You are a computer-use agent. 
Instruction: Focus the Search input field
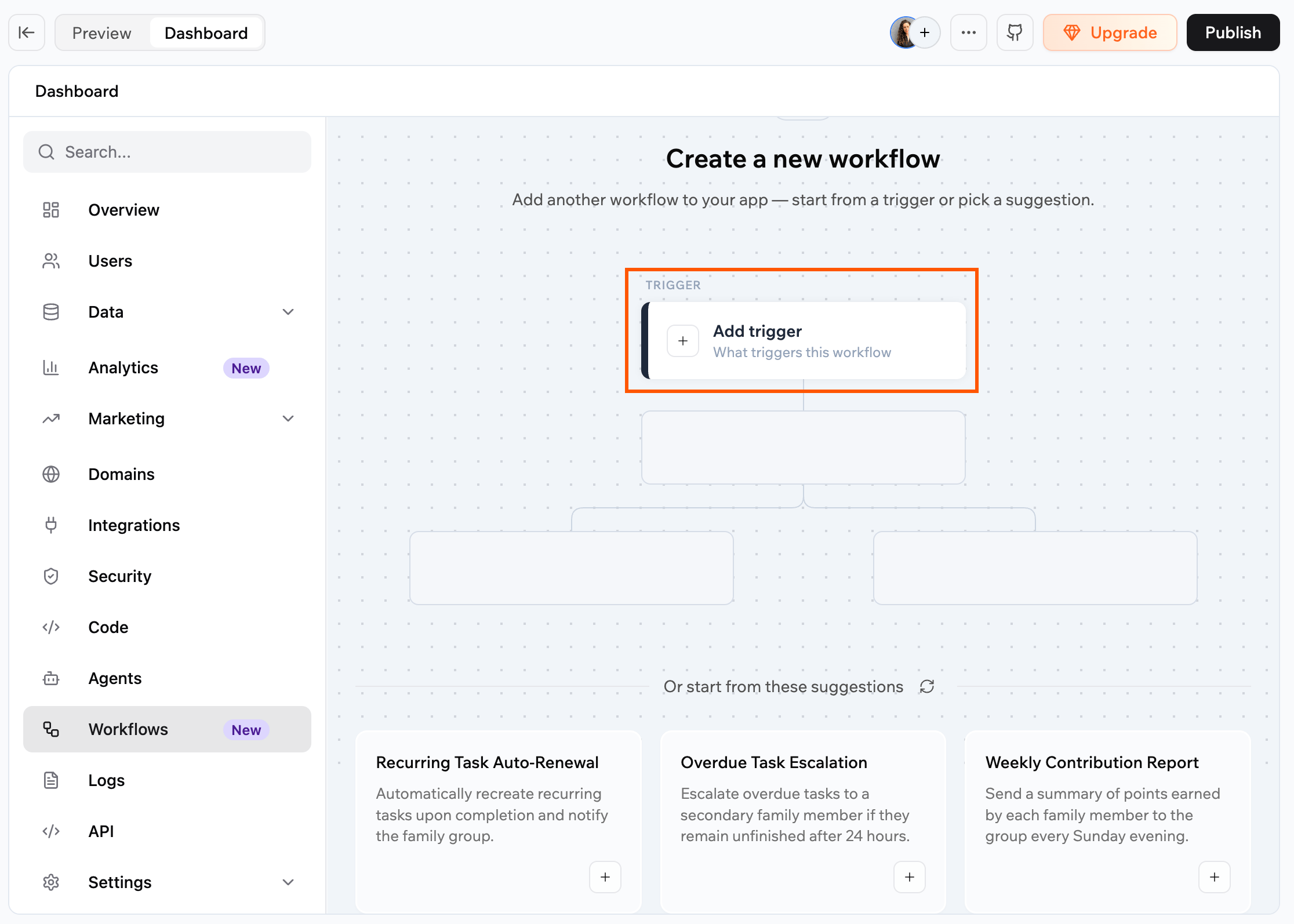(x=167, y=152)
